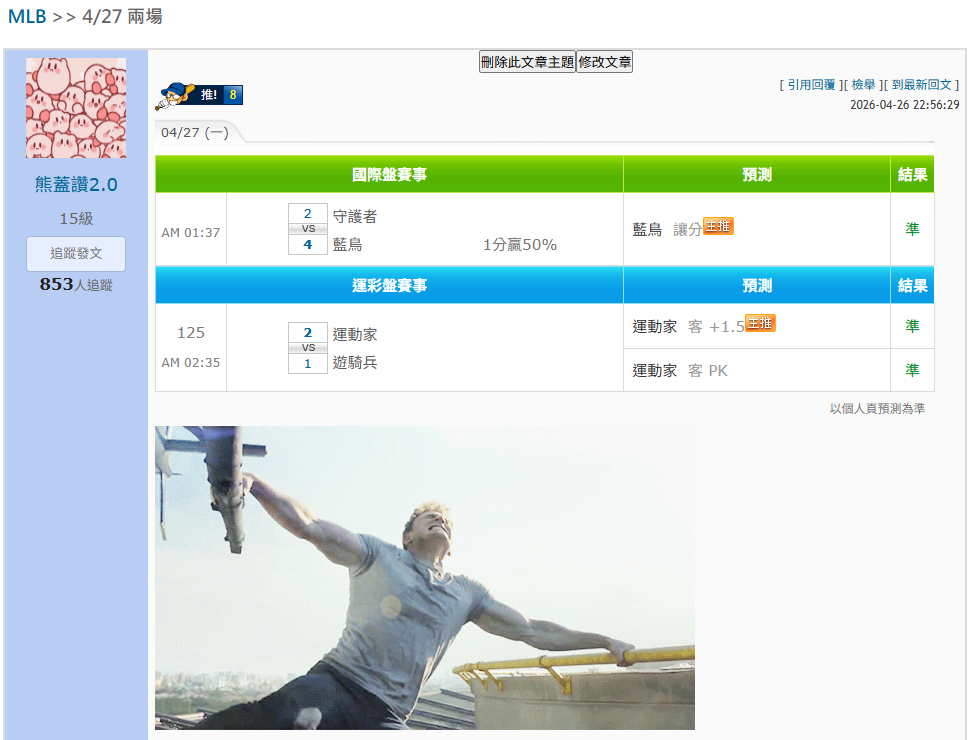Click the 修改文章 button
The height and width of the screenshot is (740, 973).
point(604,62)
